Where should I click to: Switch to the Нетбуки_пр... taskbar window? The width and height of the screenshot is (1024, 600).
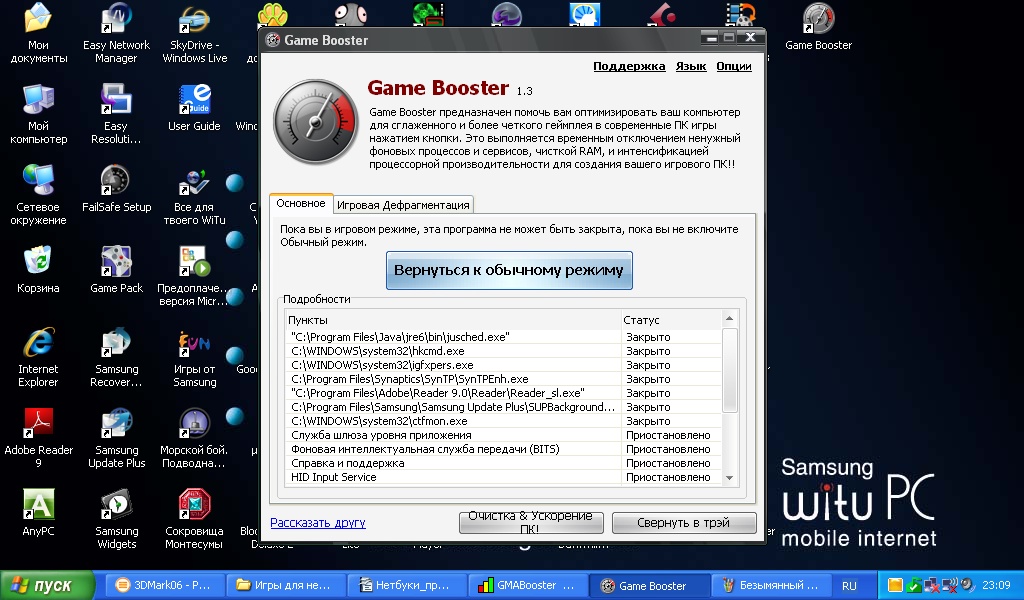click(407, 585)
